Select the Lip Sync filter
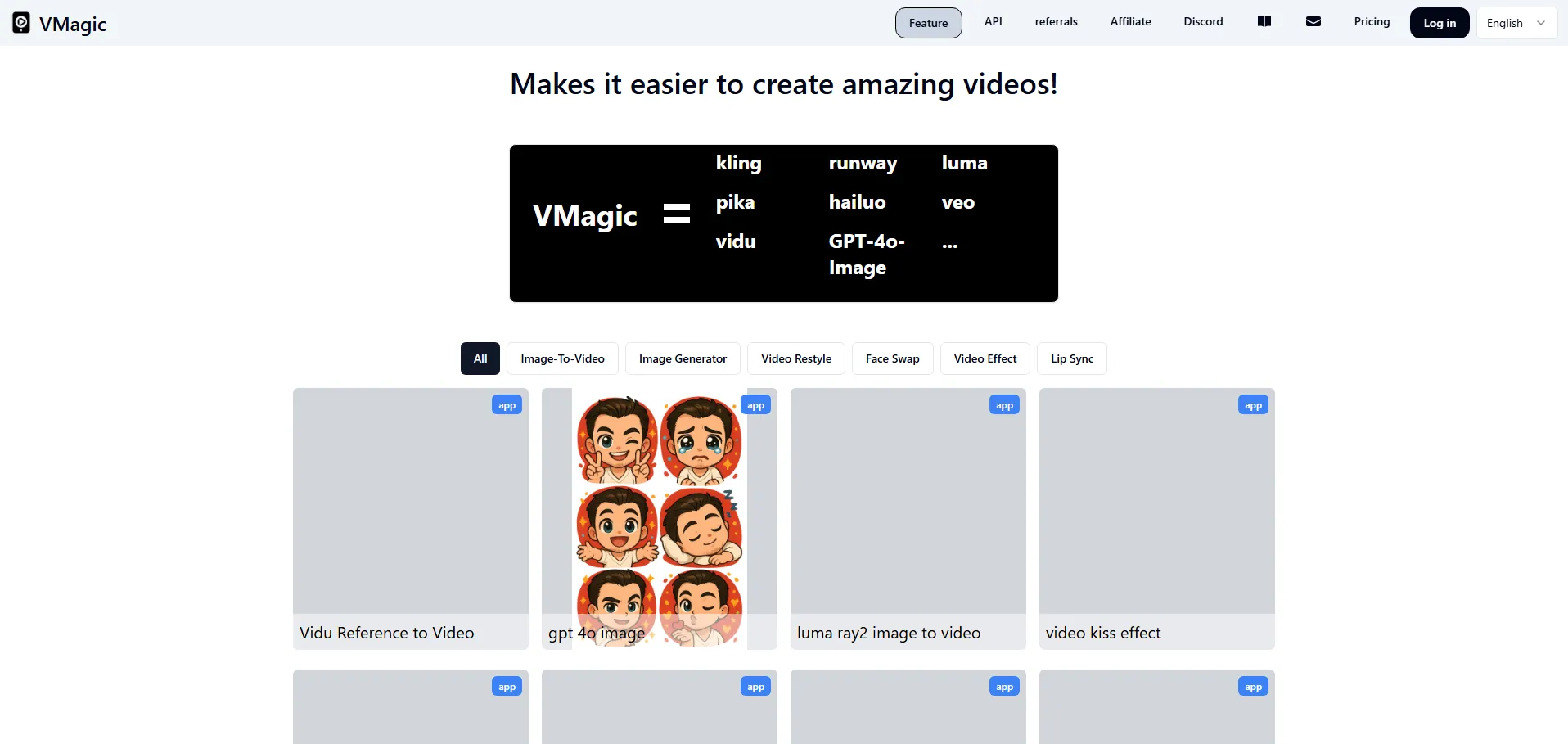 point(1071,358)
